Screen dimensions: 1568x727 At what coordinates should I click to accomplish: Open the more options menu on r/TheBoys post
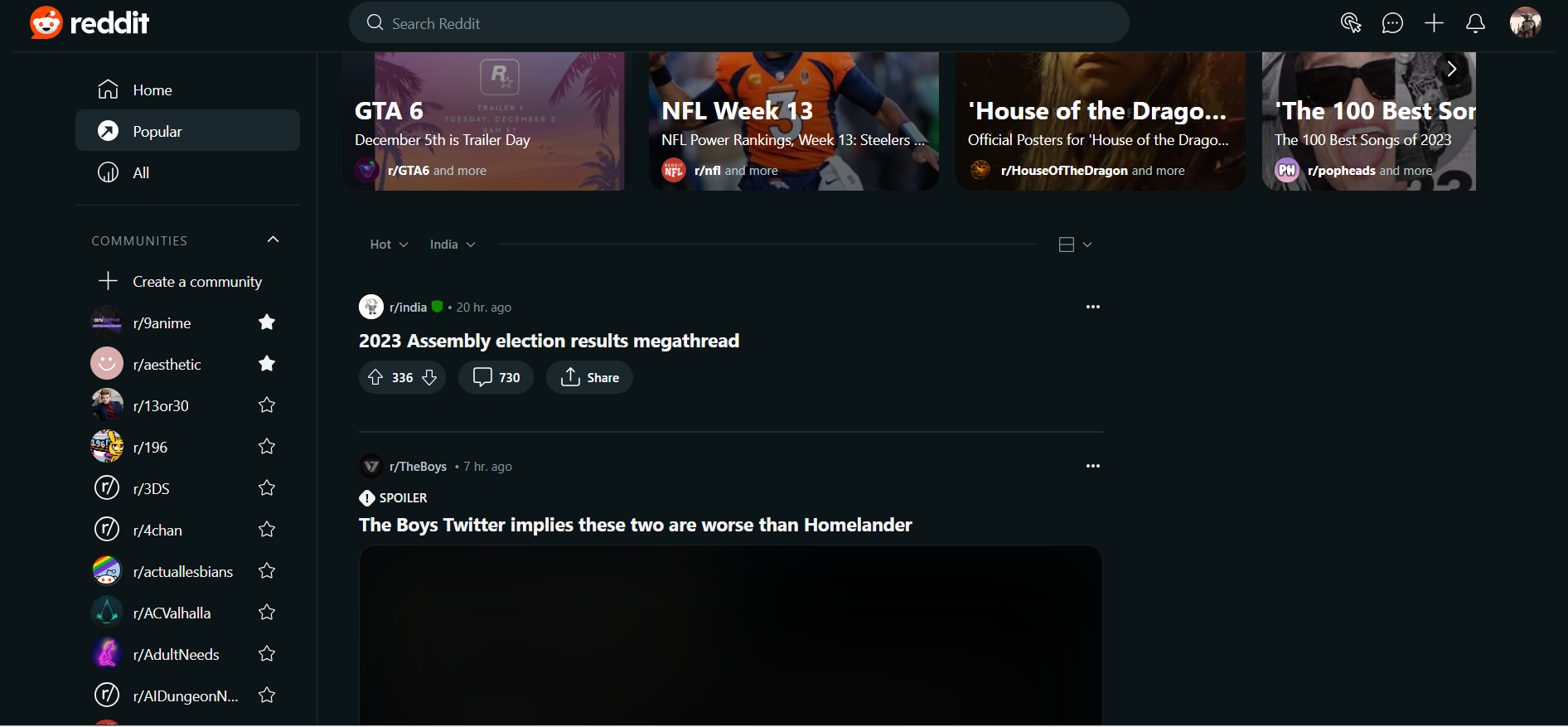pos(1092,466)
